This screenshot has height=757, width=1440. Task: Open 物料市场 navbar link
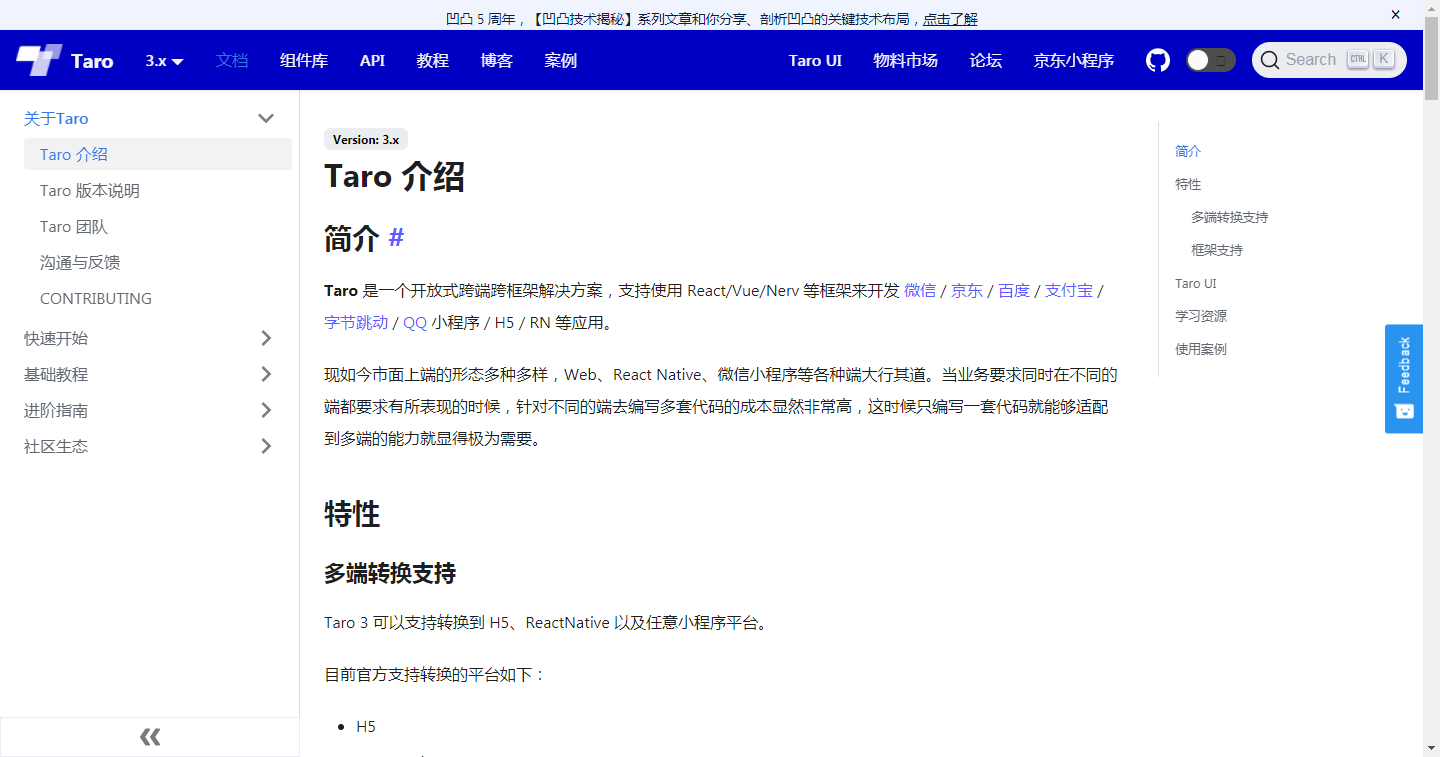[906, 60]
